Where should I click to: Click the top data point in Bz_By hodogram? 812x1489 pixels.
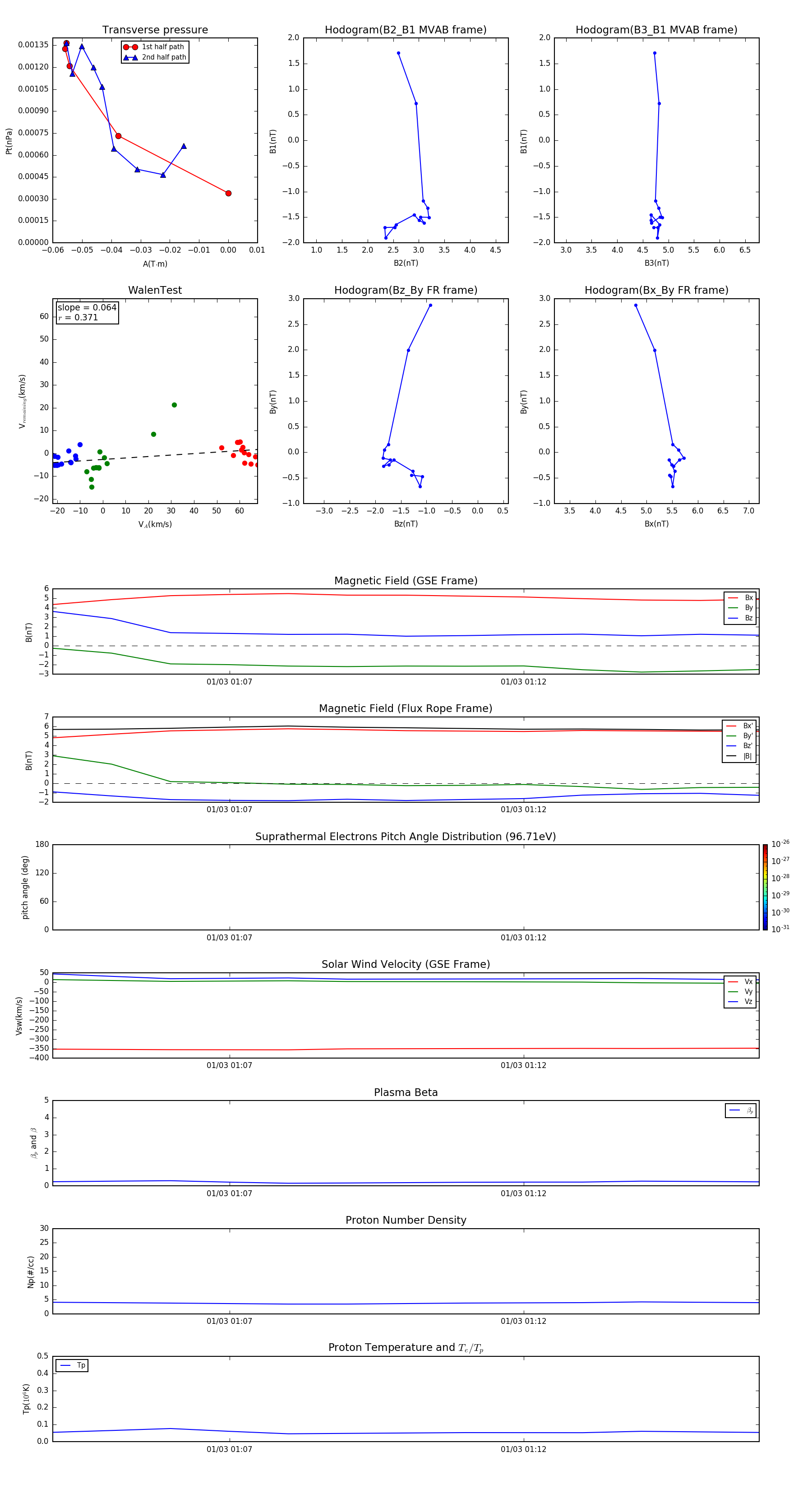430,305
